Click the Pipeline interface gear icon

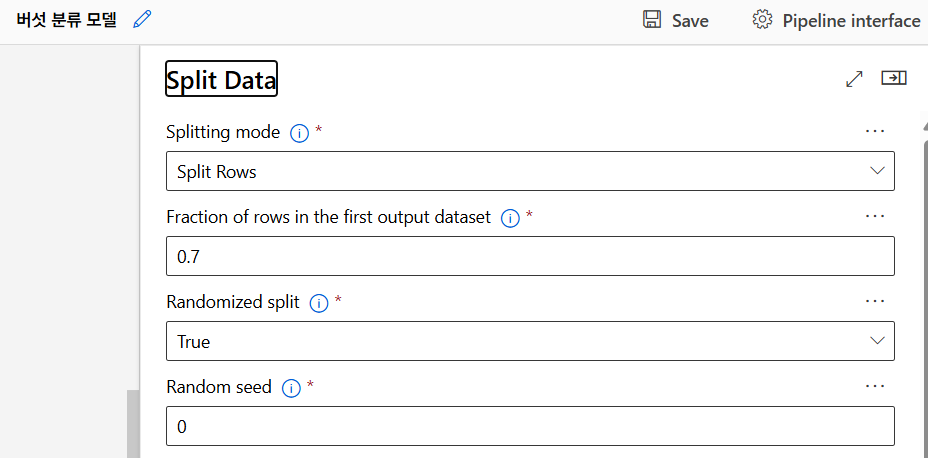pyautogui.click(x=763, y=20)
